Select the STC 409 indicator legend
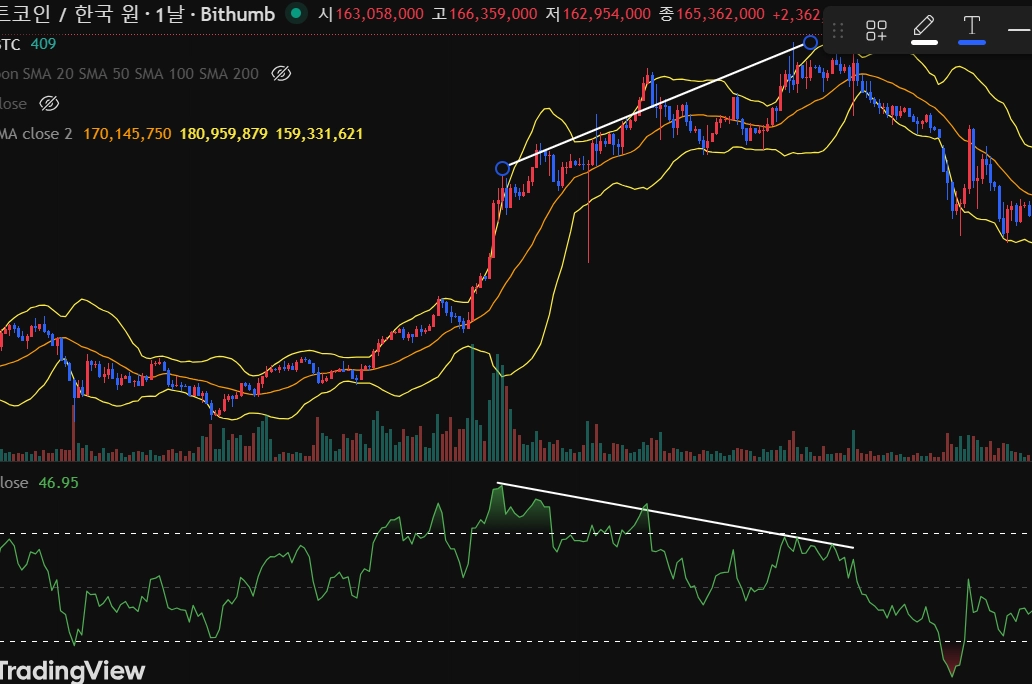1032x684 pixels. pyautogui.click(x=28, y=44)
